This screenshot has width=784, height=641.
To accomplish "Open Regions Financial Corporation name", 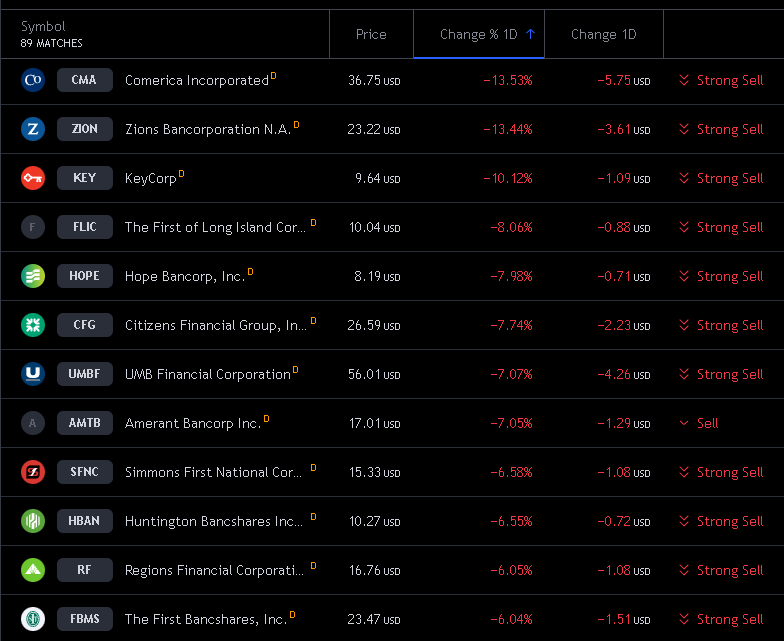I will [x=214, y=570].
